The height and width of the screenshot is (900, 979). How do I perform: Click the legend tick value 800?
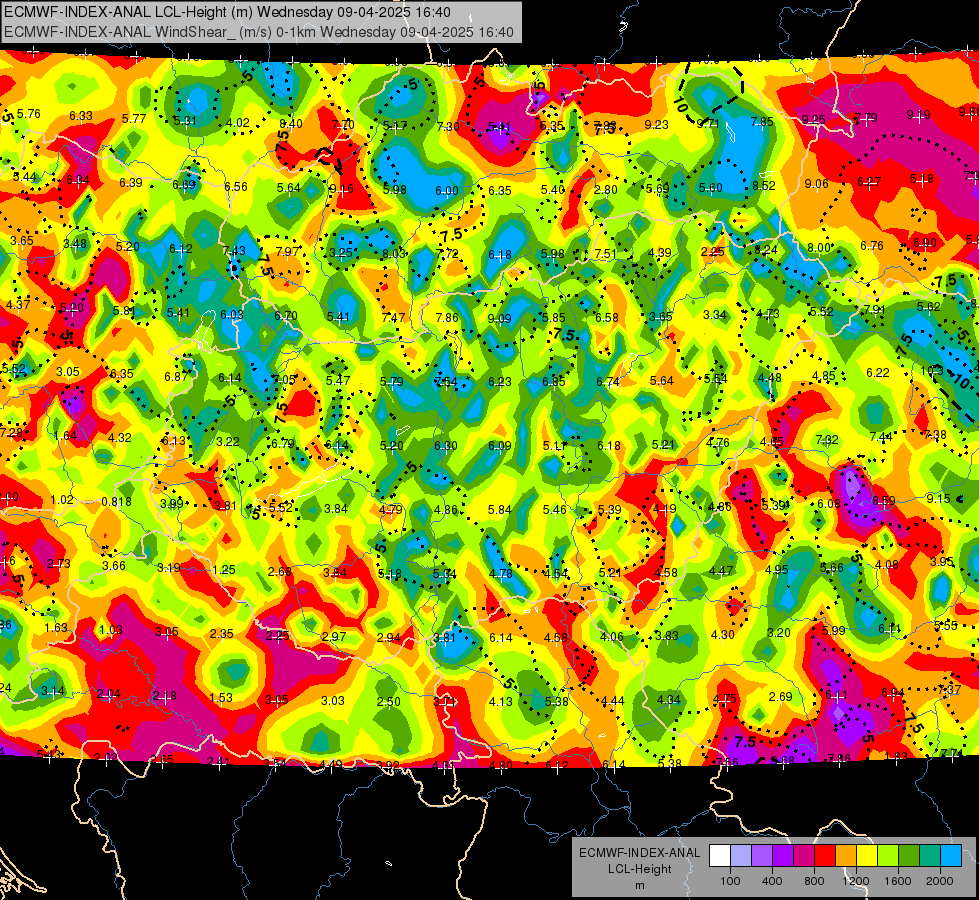click(x=814, y=881)
